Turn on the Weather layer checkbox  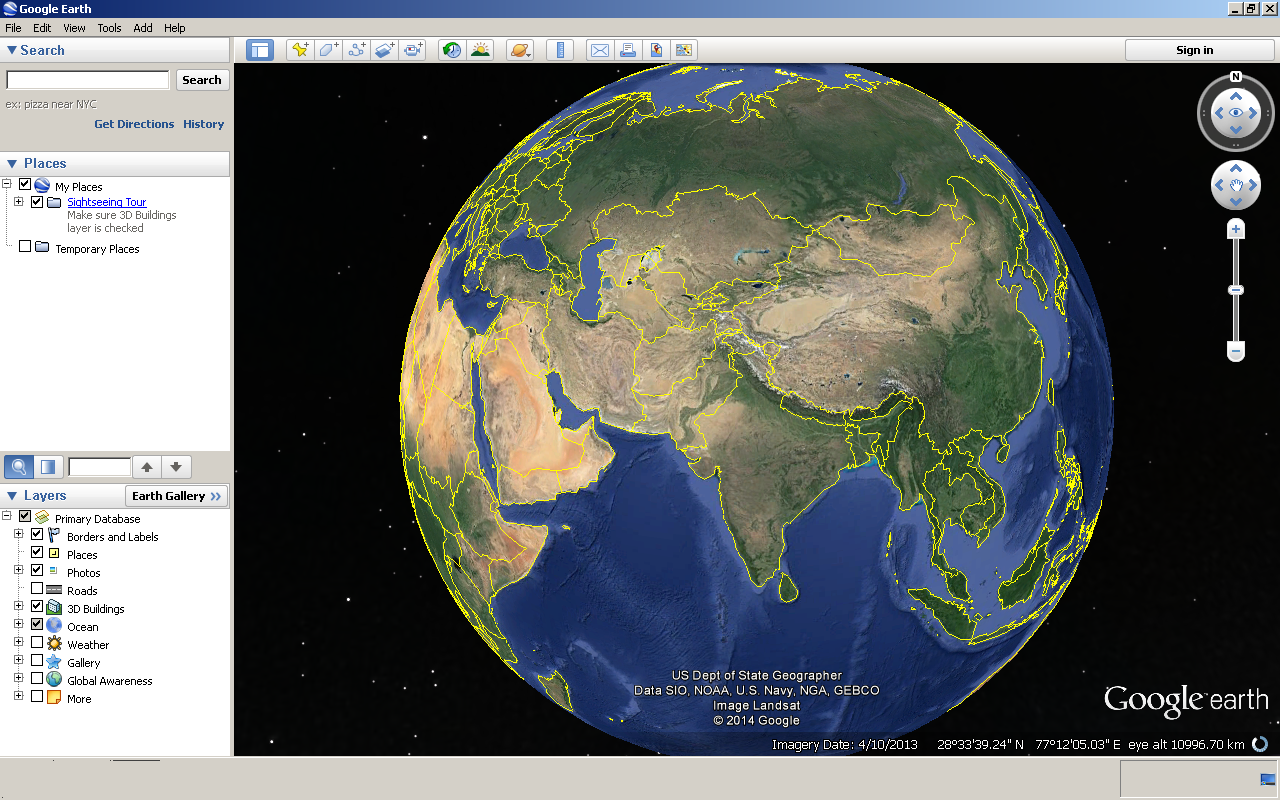point(37,643)
